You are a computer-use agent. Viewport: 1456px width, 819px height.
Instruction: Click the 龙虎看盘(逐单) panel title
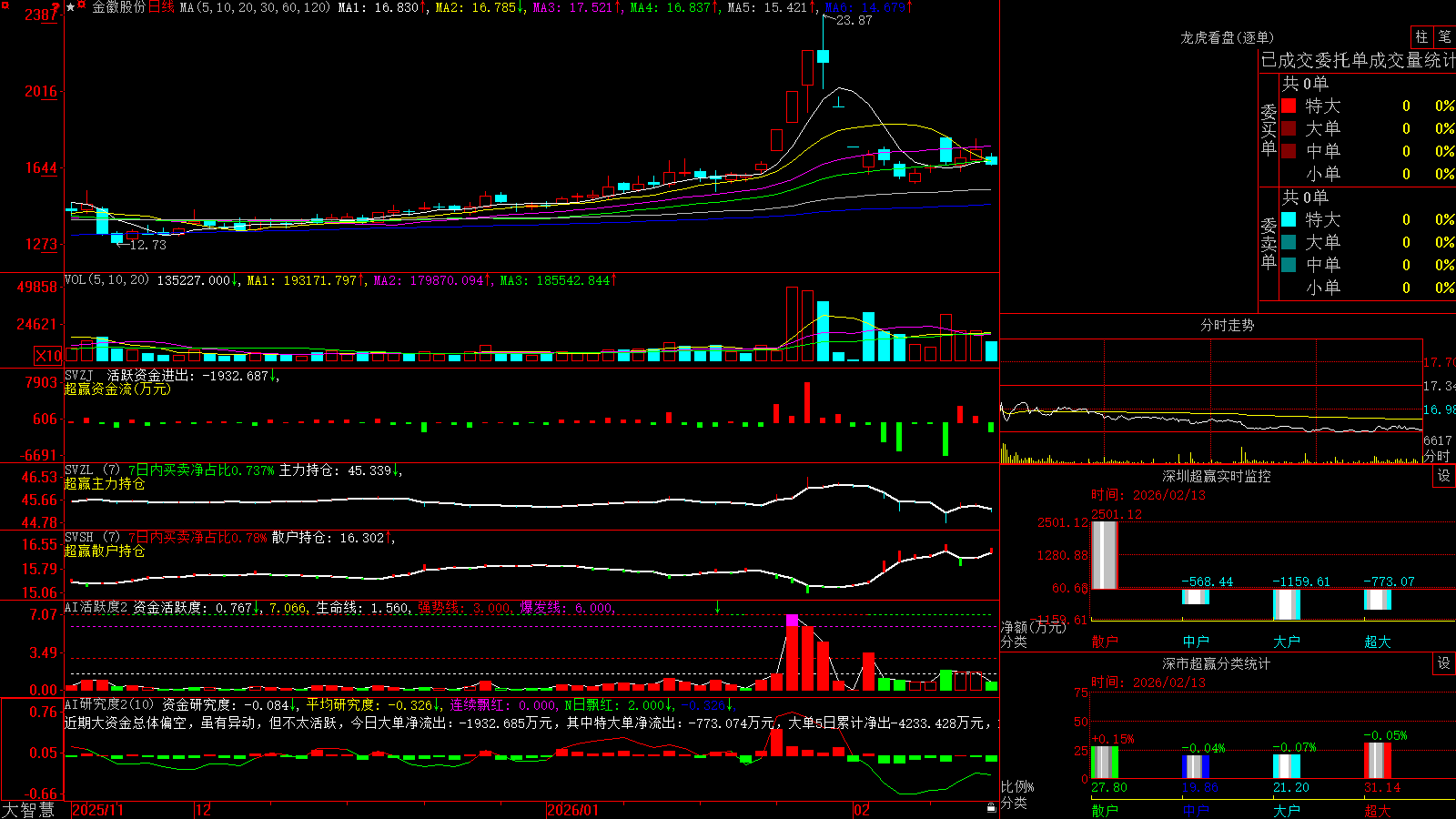[x=1227, y=37]
